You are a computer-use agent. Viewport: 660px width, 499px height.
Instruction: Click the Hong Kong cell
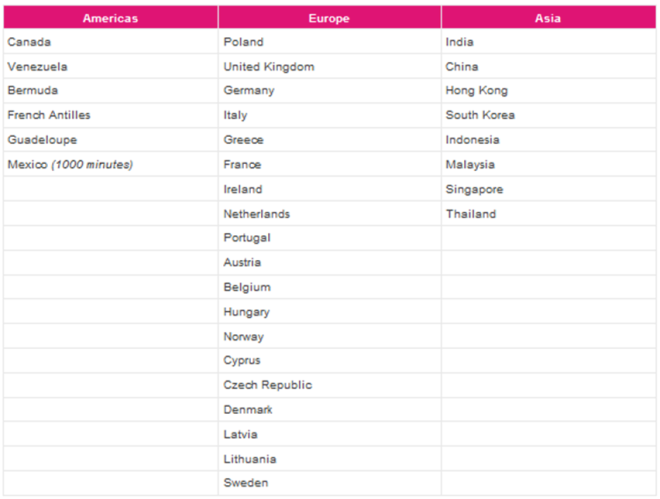477,91
